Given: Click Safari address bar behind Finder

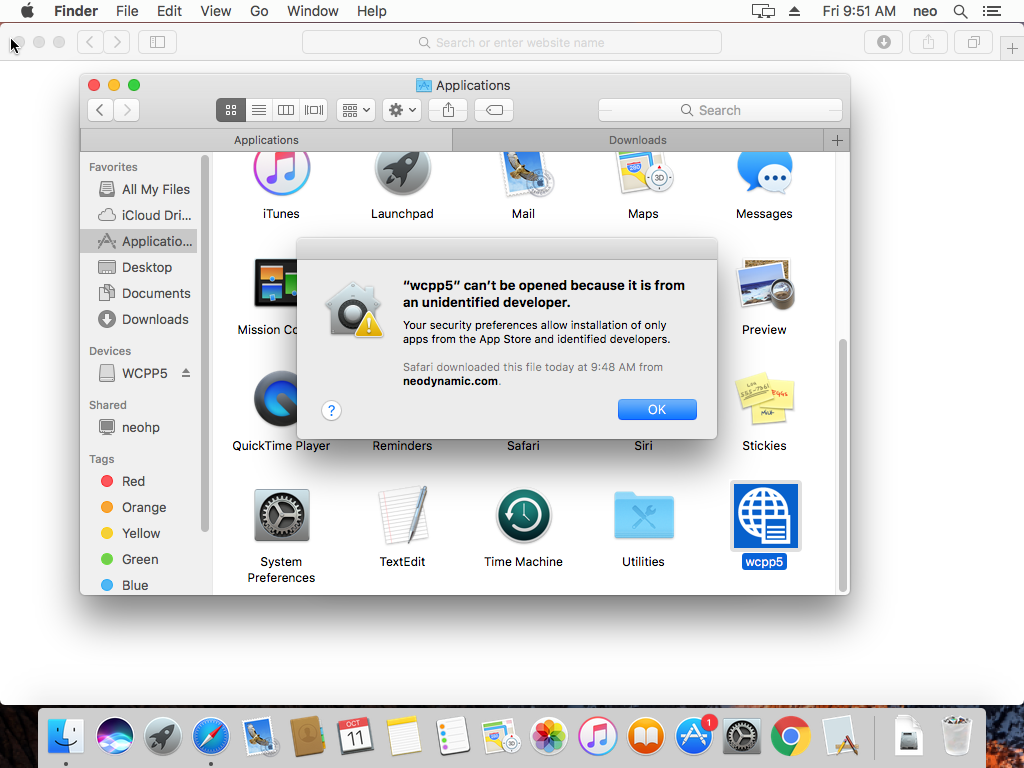Looking at the screenshot, I should click(x=512, y=42).
